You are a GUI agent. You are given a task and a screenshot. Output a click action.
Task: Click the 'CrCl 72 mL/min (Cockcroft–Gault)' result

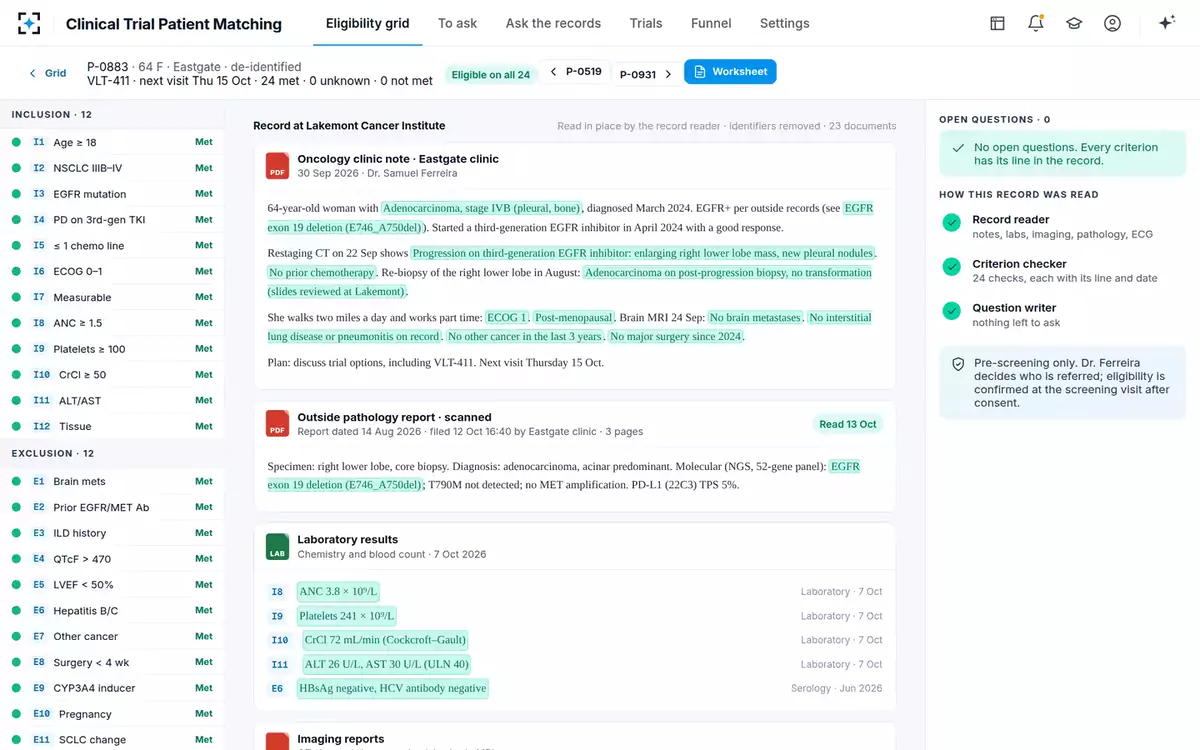[385, 640]
